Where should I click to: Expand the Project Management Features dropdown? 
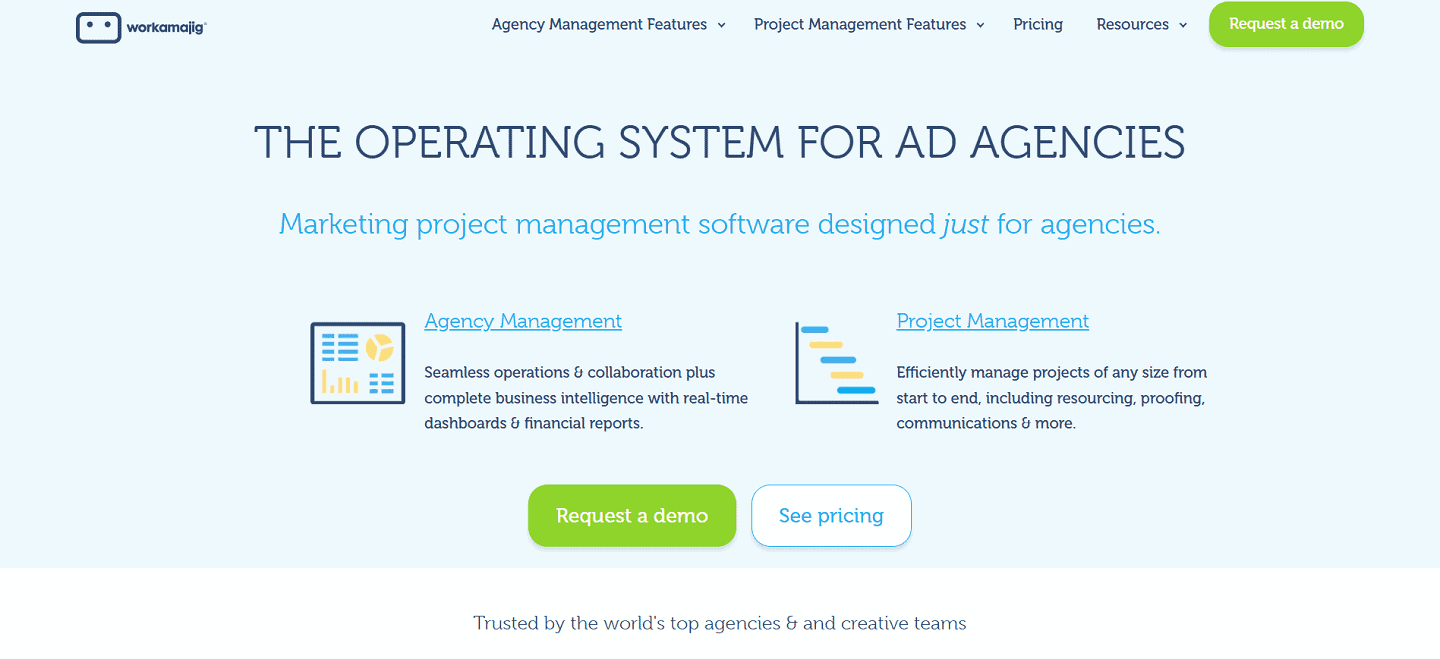click(980, 24)
